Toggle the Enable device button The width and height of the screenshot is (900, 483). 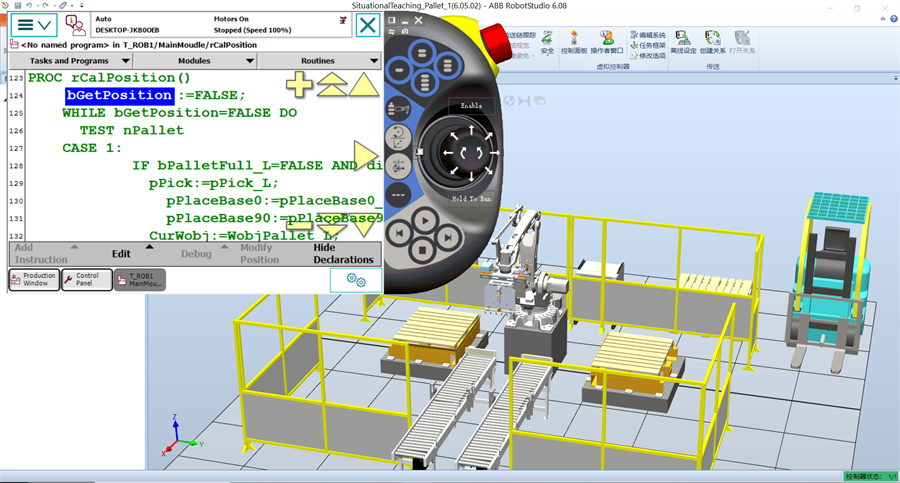471,105
